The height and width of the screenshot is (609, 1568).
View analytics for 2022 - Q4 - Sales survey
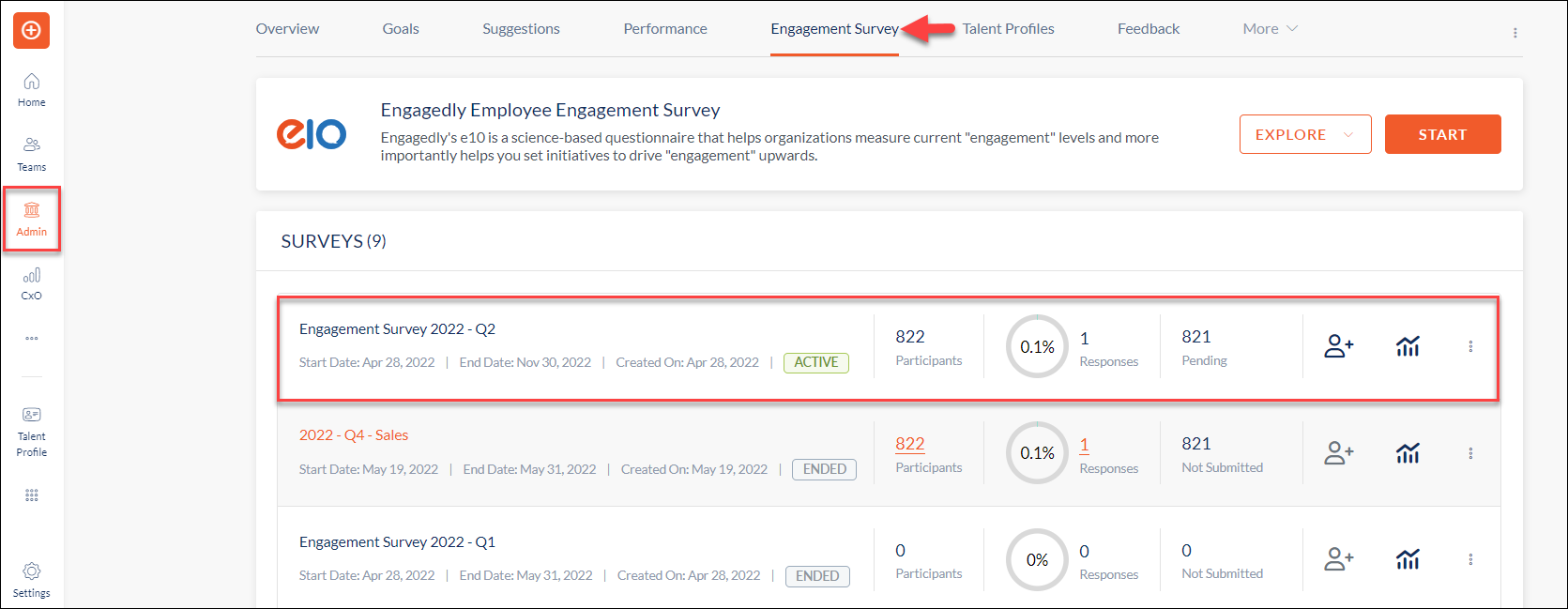pyautogui.click(x=1408, y=453)
